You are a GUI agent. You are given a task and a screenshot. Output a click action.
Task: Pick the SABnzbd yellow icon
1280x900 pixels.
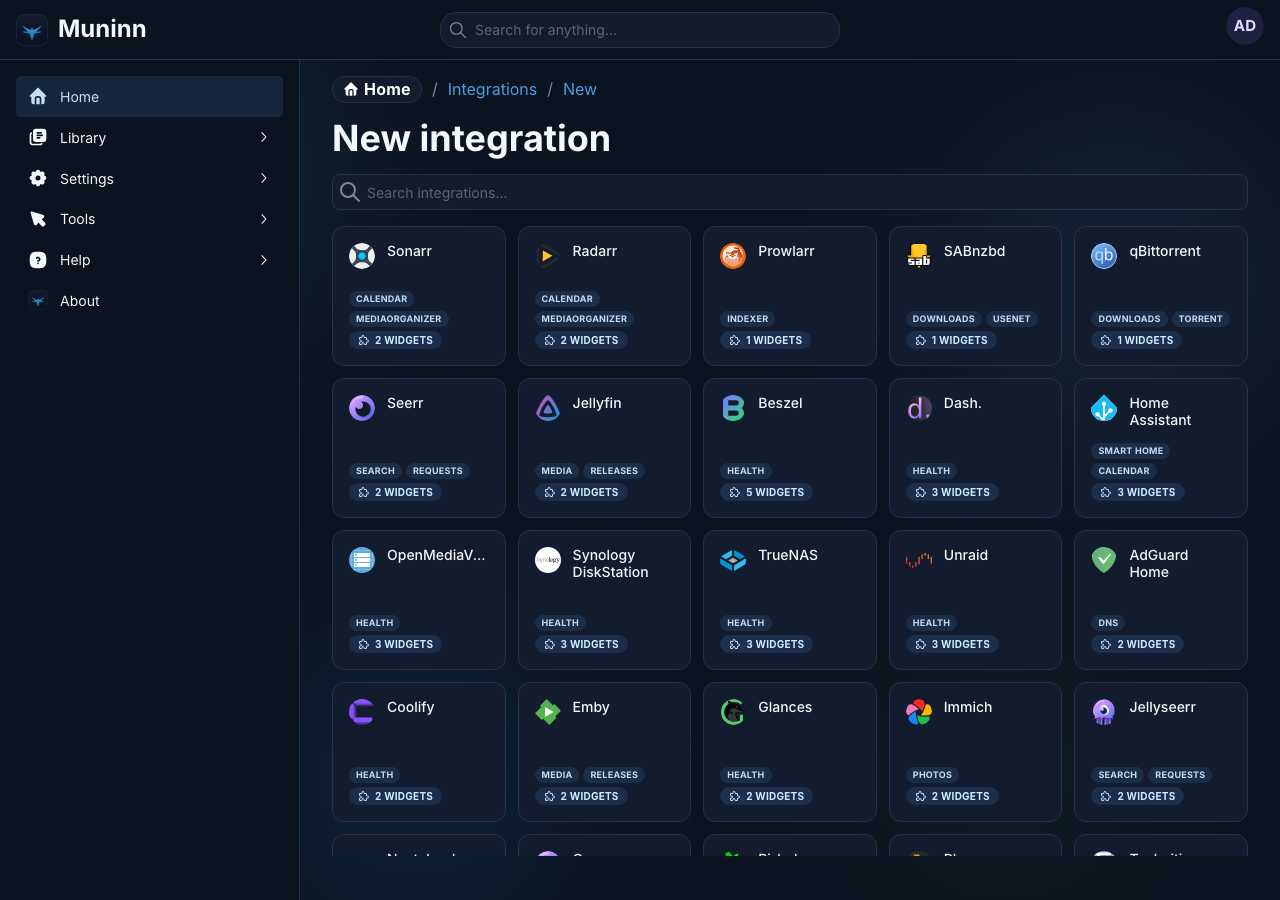(919, 256)
